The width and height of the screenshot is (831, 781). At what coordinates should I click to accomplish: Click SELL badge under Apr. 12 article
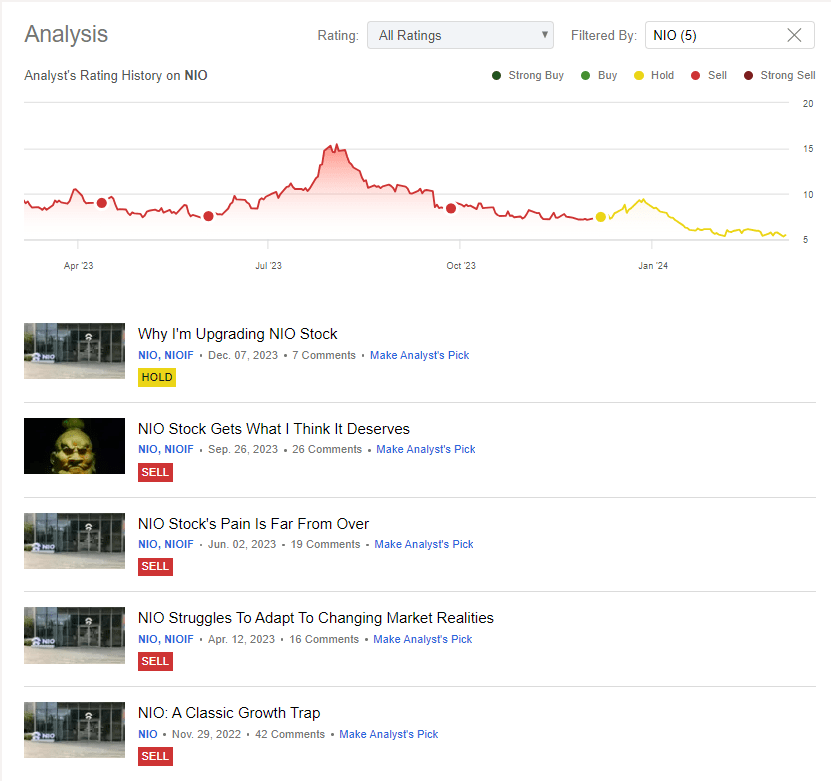coord(155,661)
